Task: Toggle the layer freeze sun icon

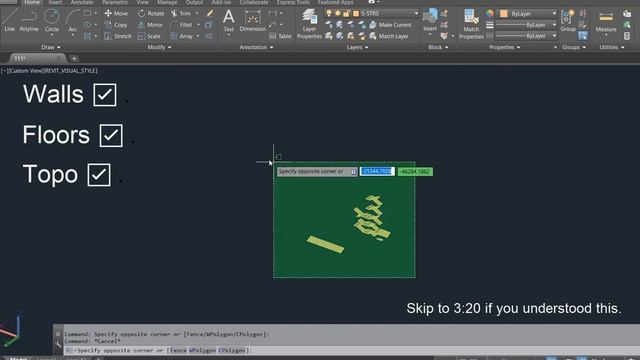Action: [338, 13]
